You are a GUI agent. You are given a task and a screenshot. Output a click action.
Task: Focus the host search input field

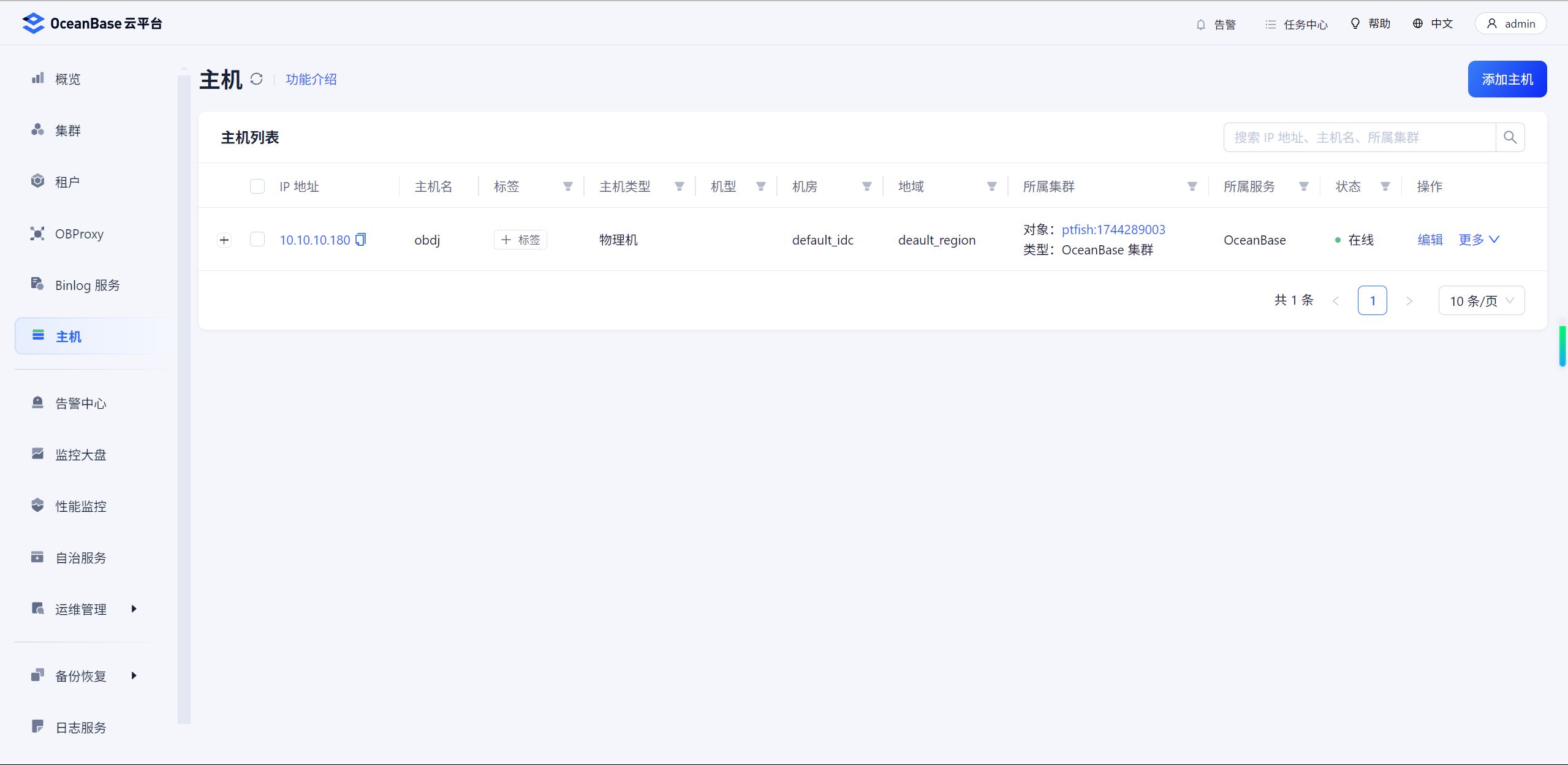click(x=1359, y=137)
